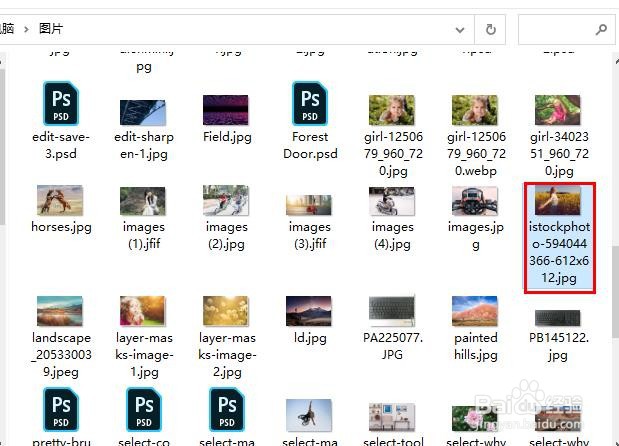
Task: Select layer-masks-image-2.jpg thumbnail
Action: [226, 311]
